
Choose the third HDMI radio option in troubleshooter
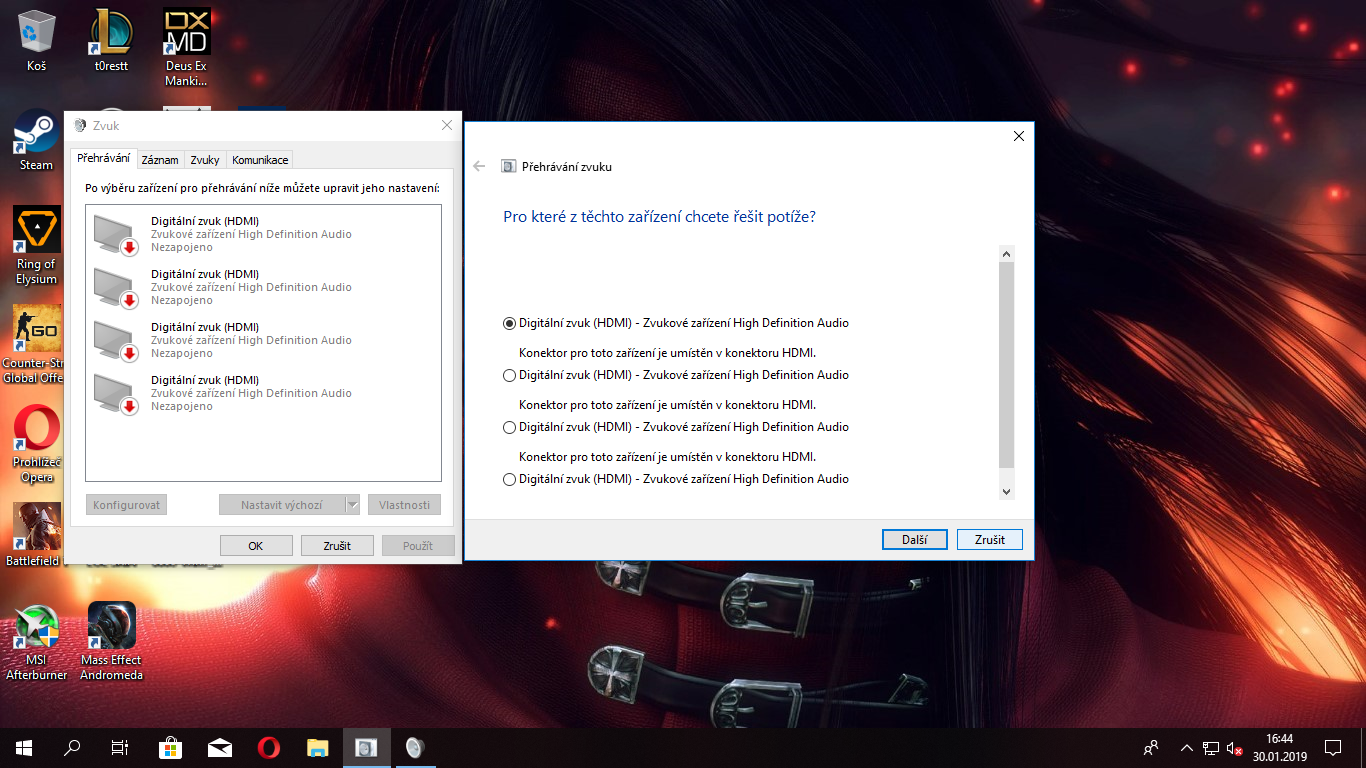point(510,427)
